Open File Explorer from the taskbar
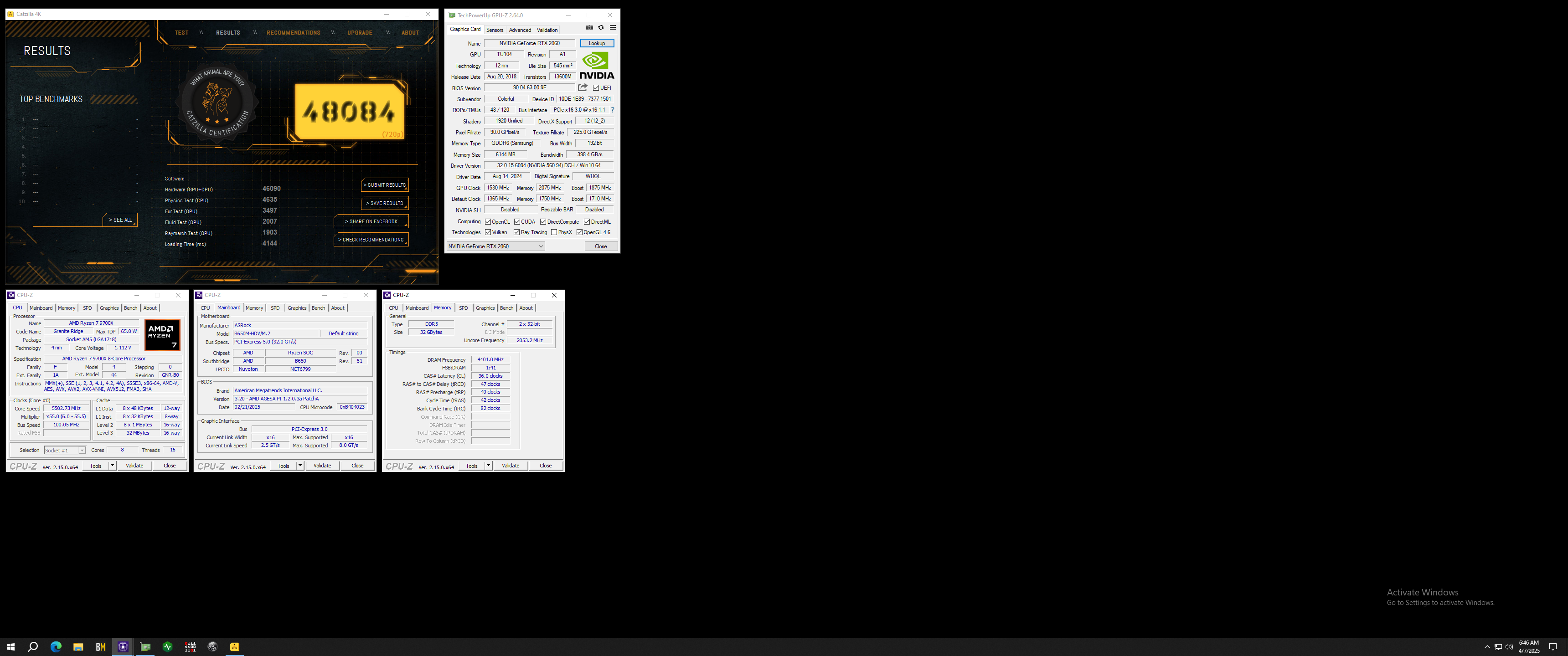Viewport: 1568px width, 656px height. 78,646
